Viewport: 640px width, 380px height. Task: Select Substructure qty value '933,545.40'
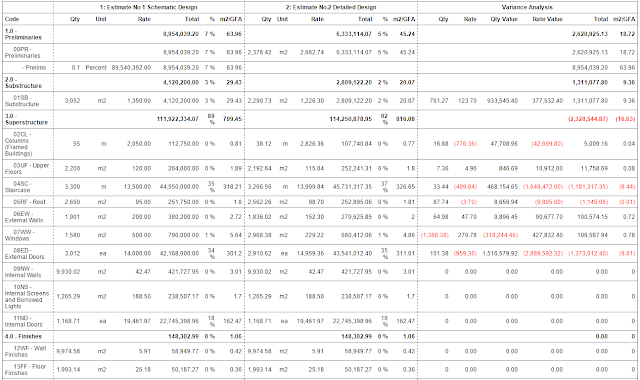[502, 101]
